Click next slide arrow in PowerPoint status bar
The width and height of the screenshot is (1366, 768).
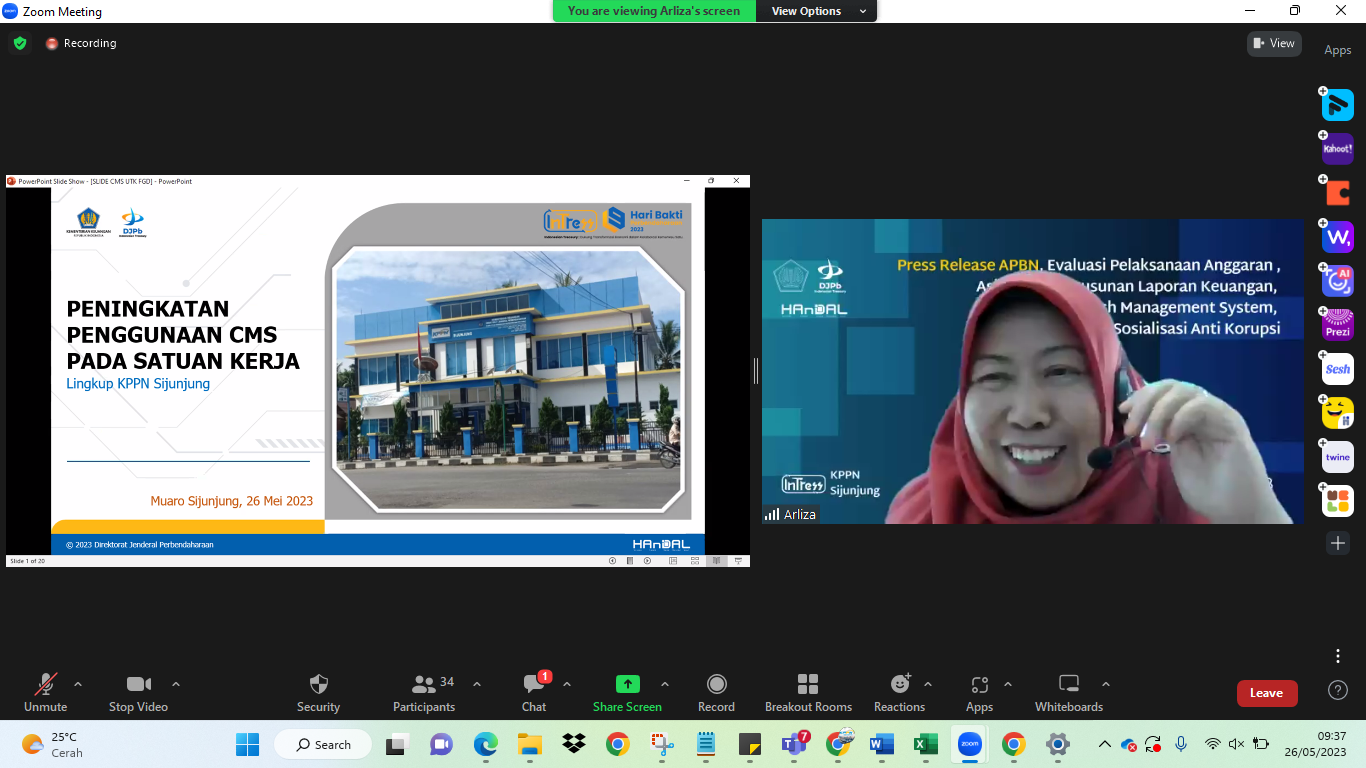click(x=647, y=561)
